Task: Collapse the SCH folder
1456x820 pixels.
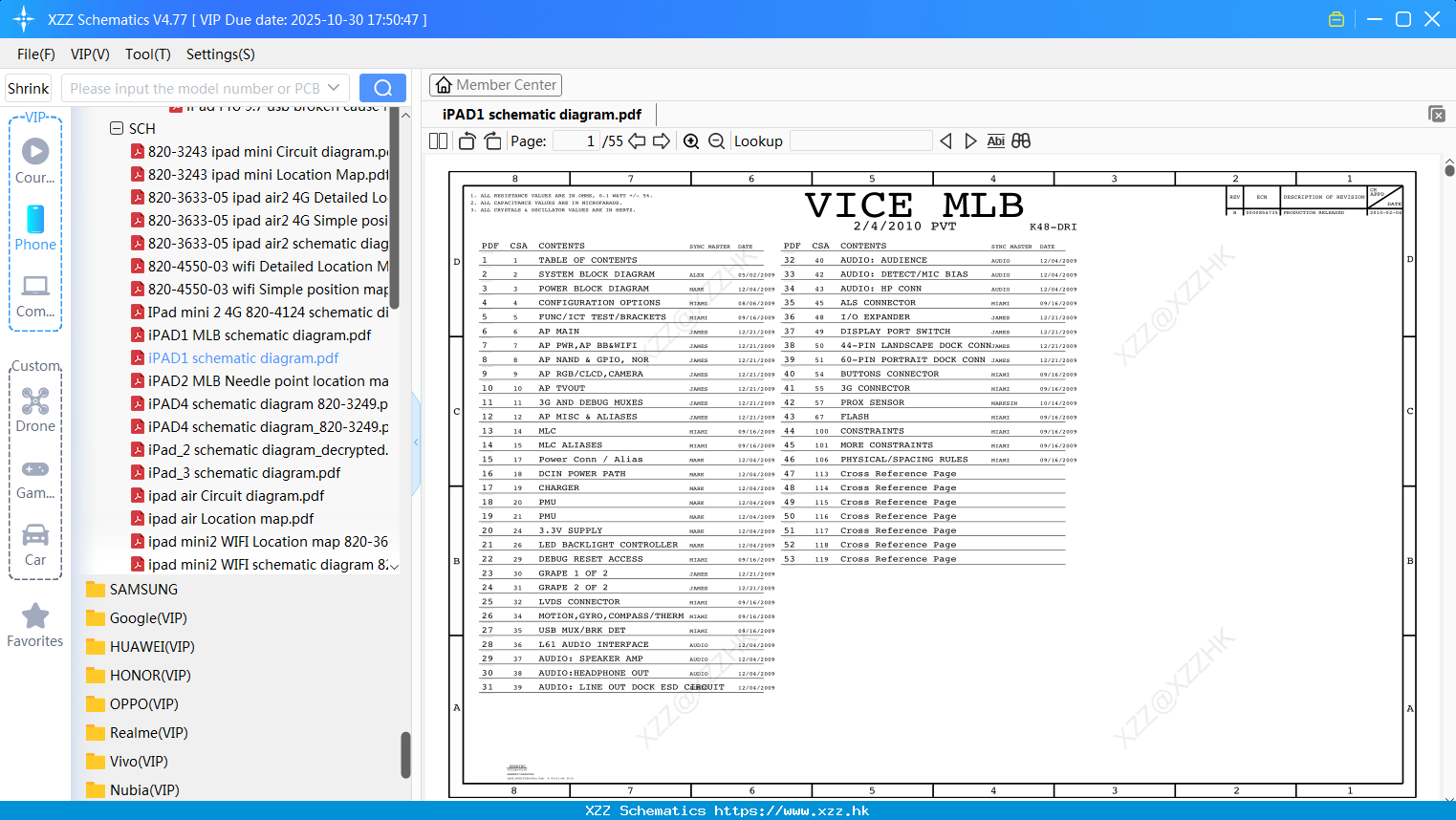Action: pos(117,128)
